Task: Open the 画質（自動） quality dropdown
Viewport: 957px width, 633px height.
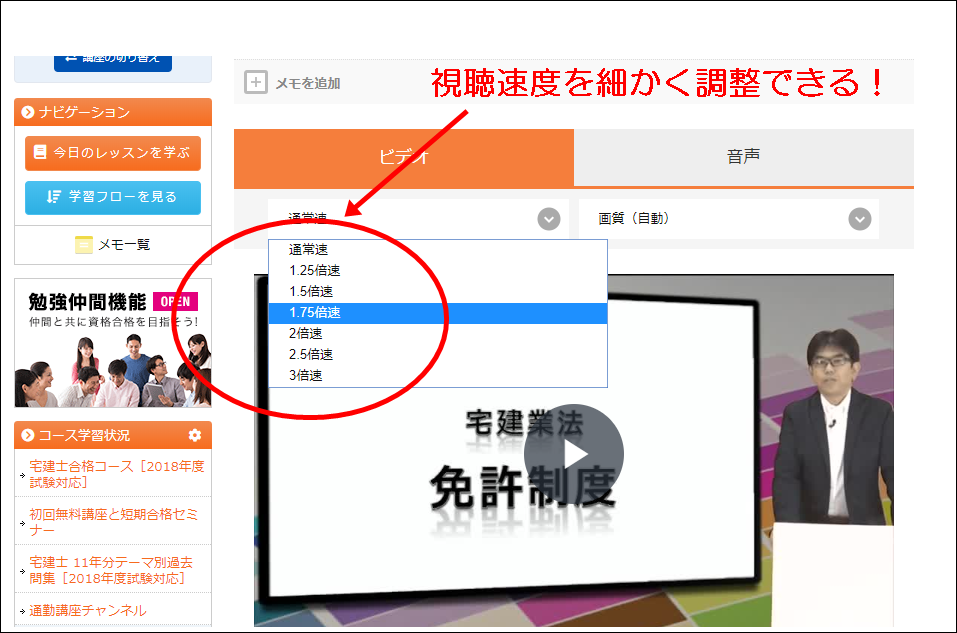Action: 729,219
